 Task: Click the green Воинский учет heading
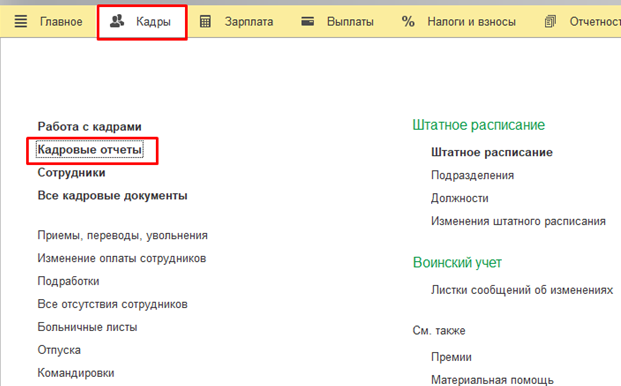pyautogui.click(x=457, y=262)
